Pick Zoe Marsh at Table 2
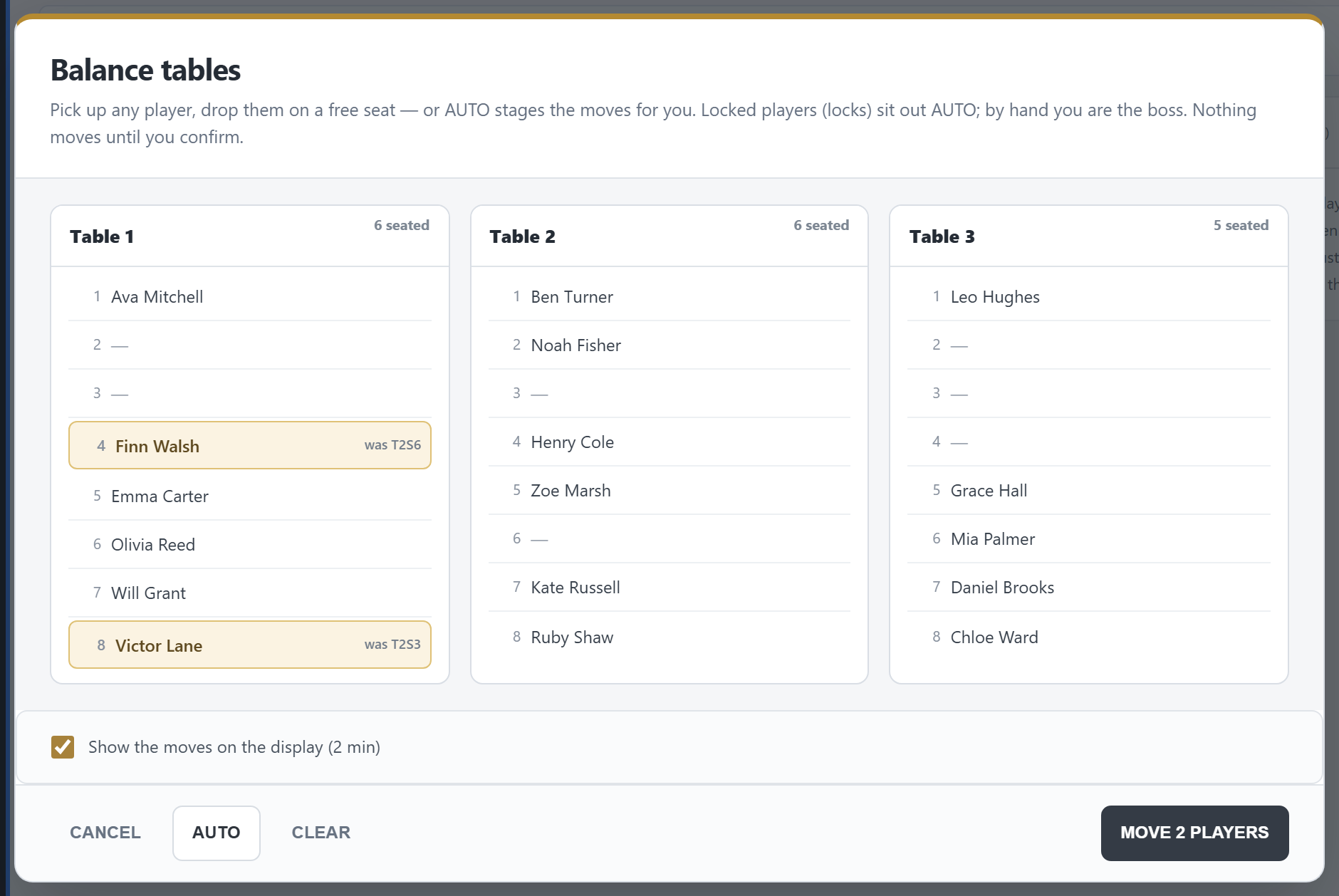Viewport: 1339px width, 896px height. point(669,491)
